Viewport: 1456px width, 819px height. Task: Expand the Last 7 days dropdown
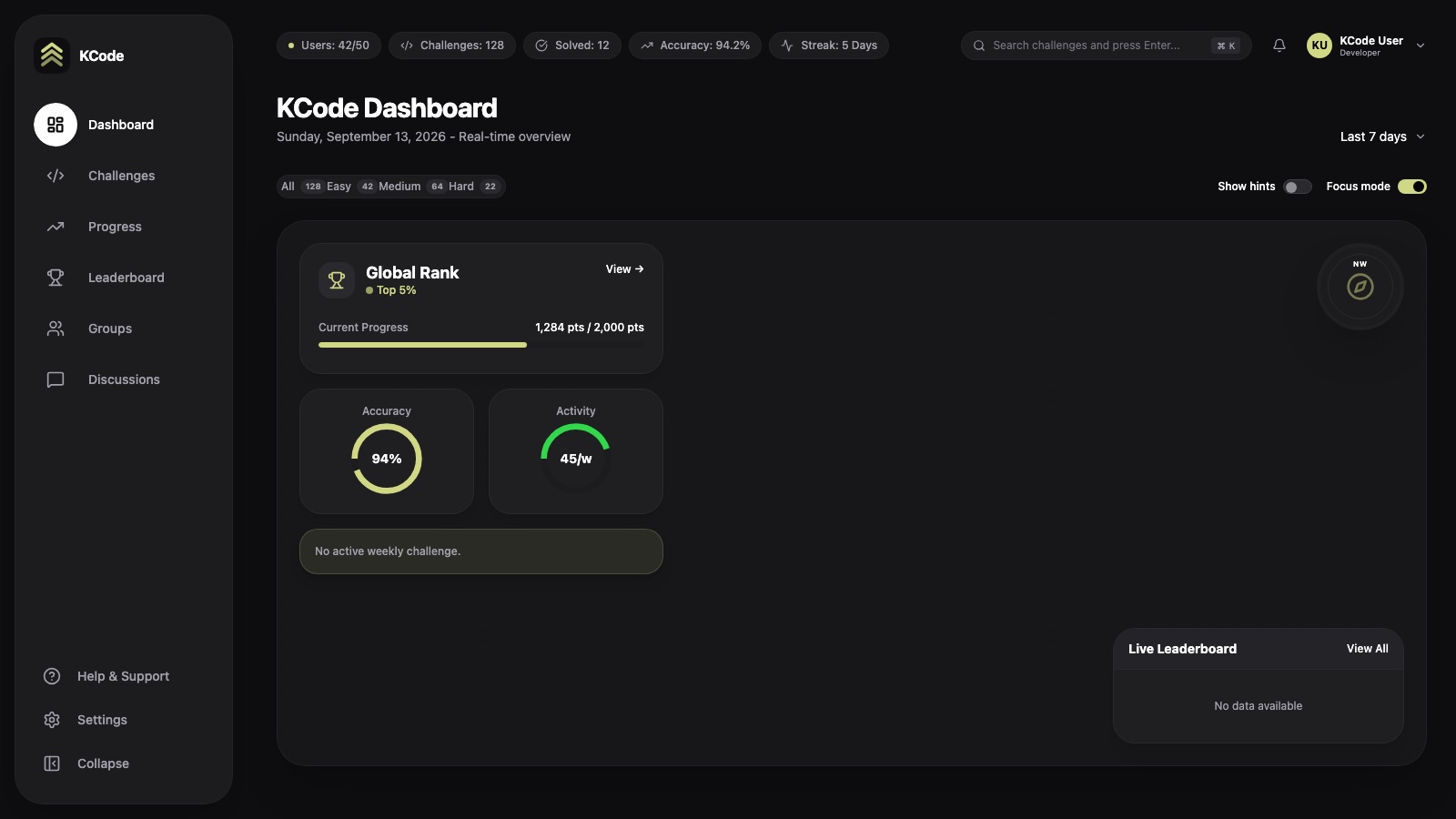1382,136
